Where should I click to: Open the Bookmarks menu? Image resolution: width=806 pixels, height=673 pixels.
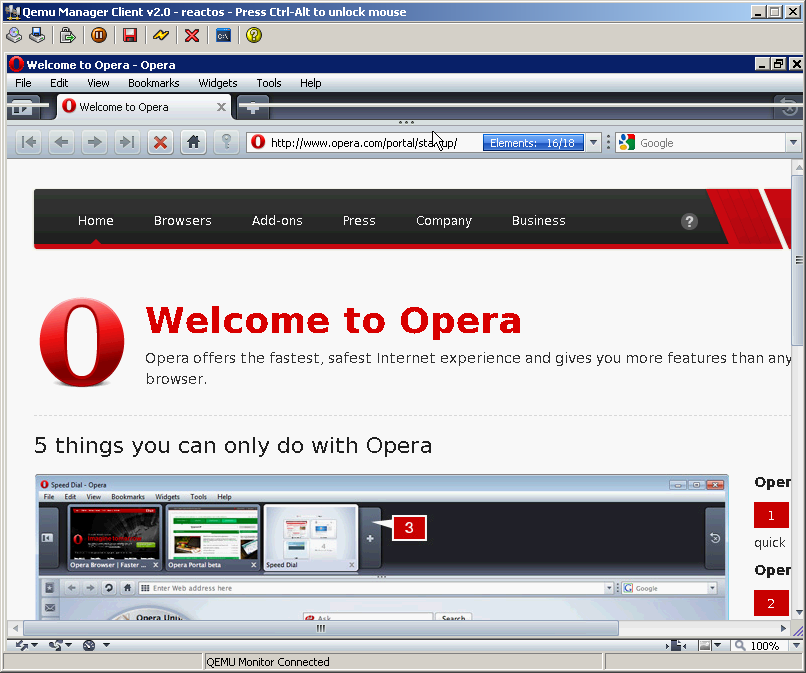coord(153,83)
